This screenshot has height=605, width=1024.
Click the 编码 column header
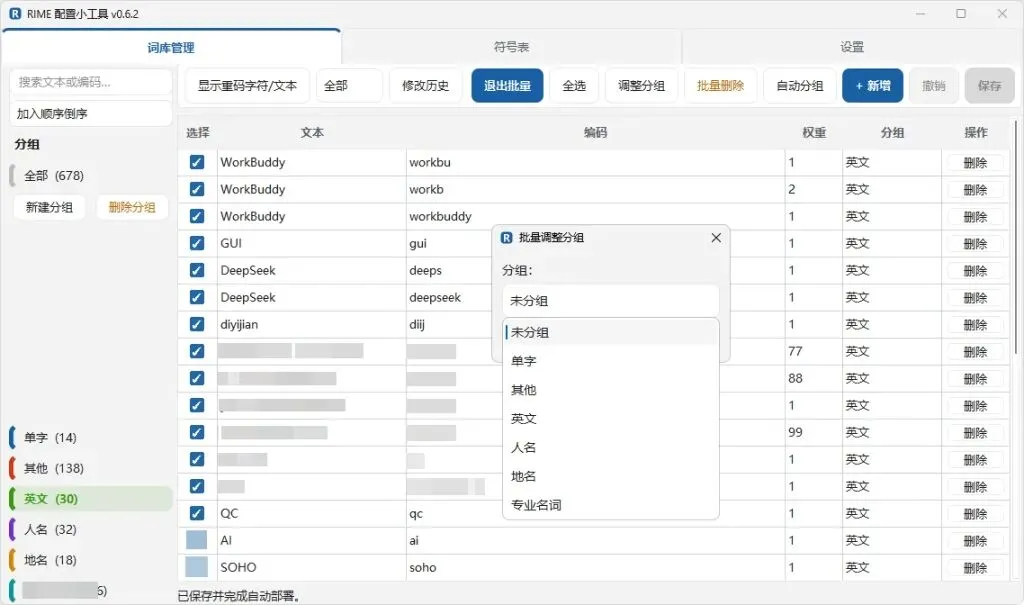[x=595, y=133]
